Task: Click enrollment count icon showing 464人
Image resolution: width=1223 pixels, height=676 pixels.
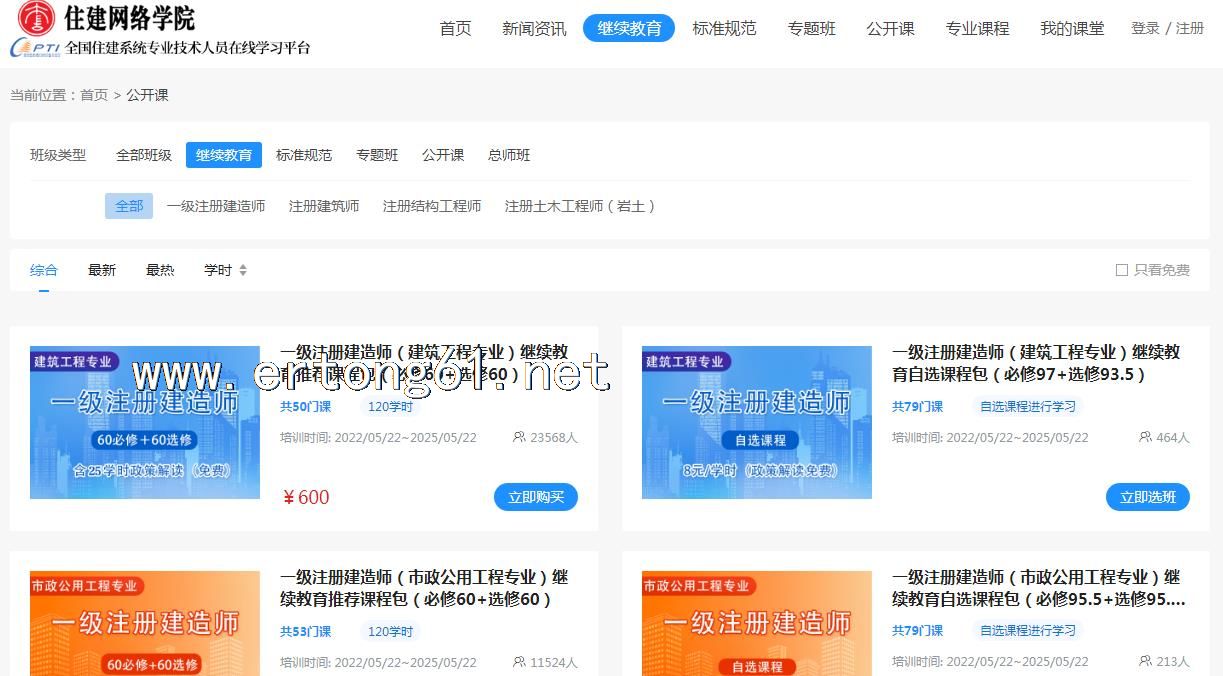Action: pos(1145,437)
